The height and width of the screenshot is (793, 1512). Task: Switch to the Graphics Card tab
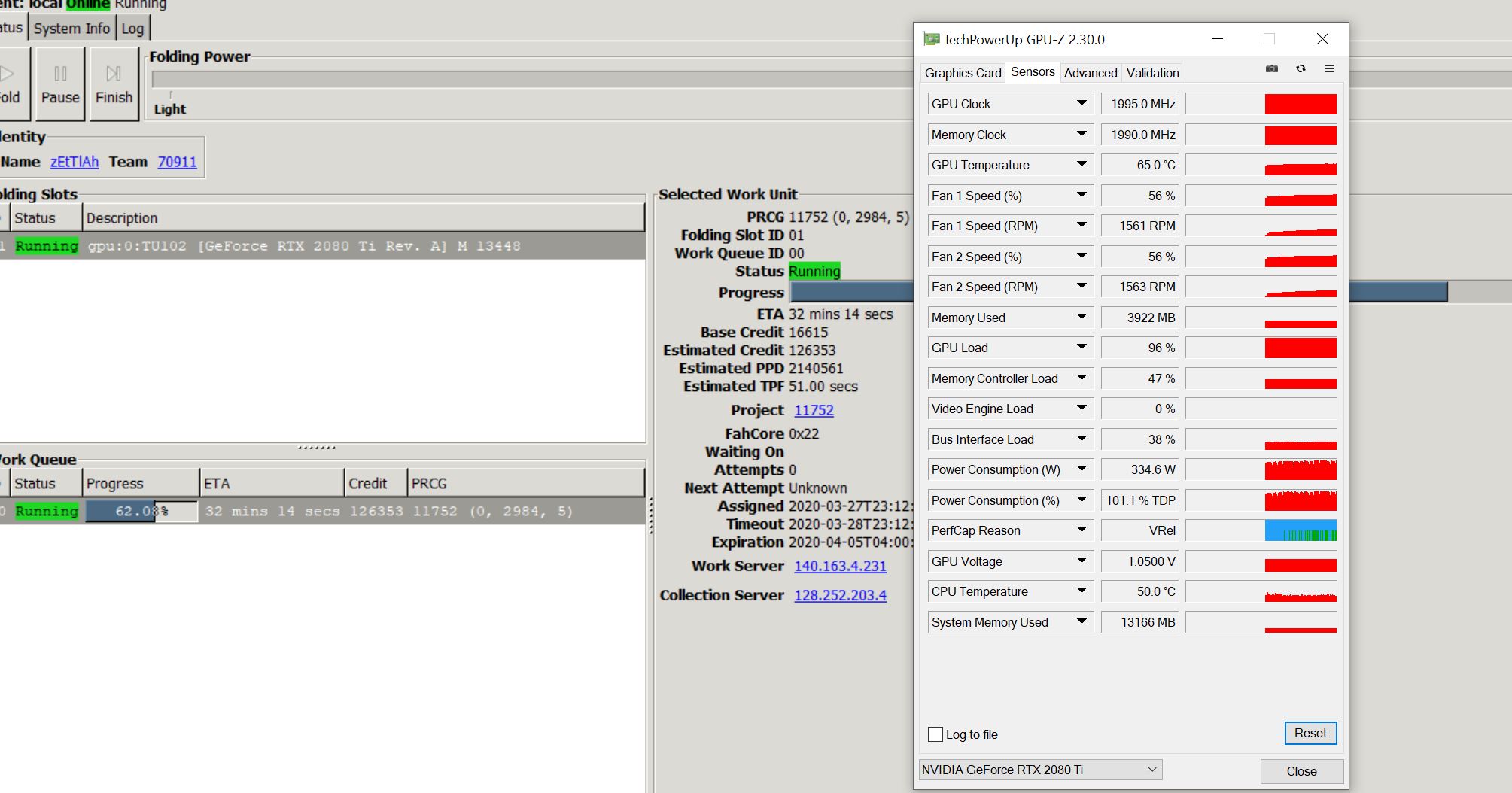click(x=963, y=73)
